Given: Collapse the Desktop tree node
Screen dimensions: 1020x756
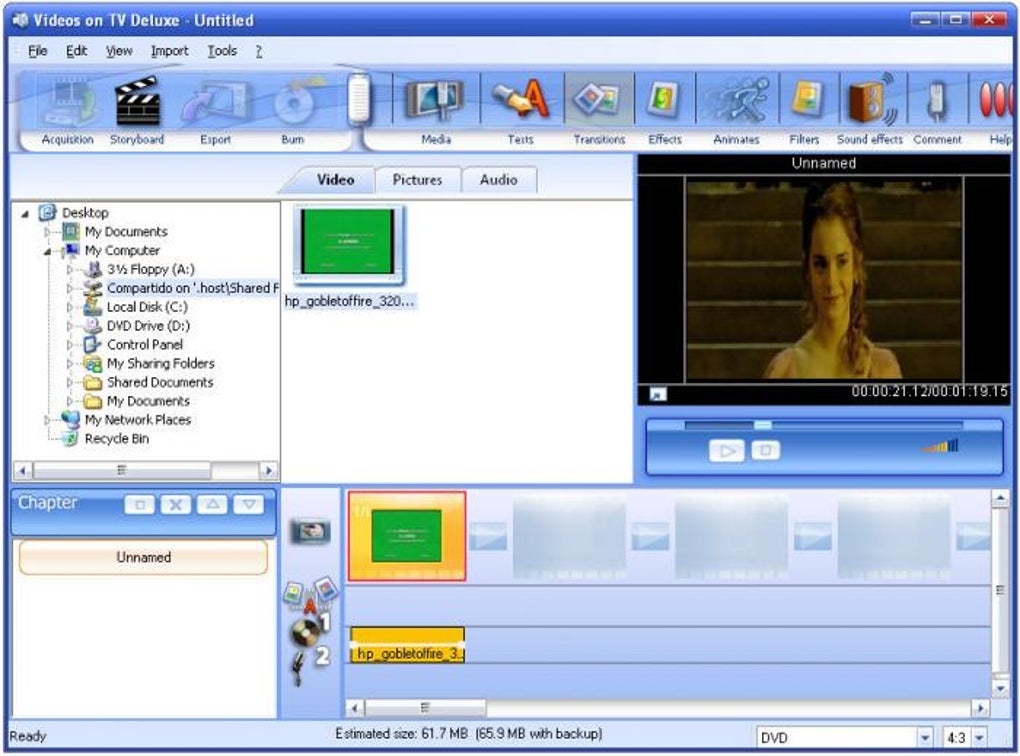Looking at the screenshot, I should [25, 213].
